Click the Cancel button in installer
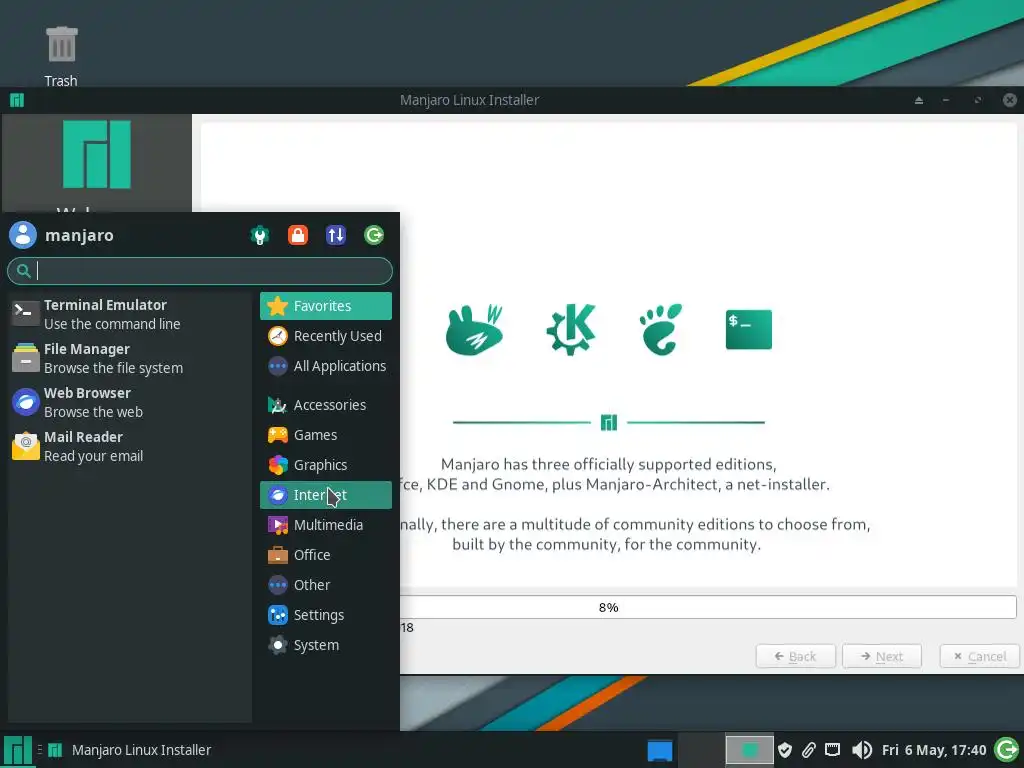The image size is (1024, 768). [x=980, y=656]
